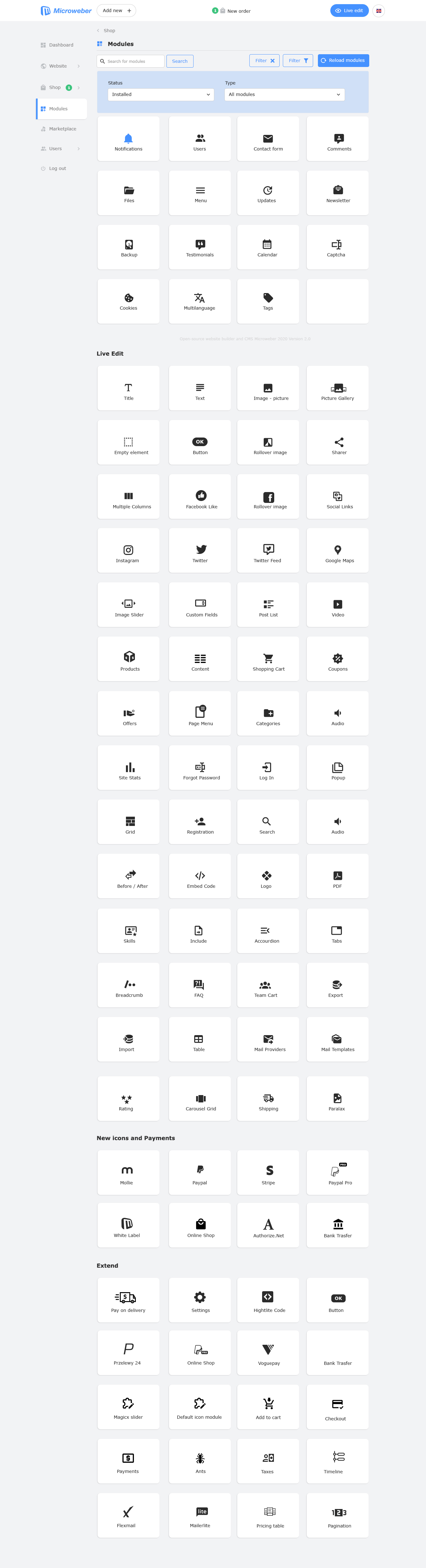Toggle Live edit view
Viewport: 426px width, 1568px height.
tap(349, 10)
